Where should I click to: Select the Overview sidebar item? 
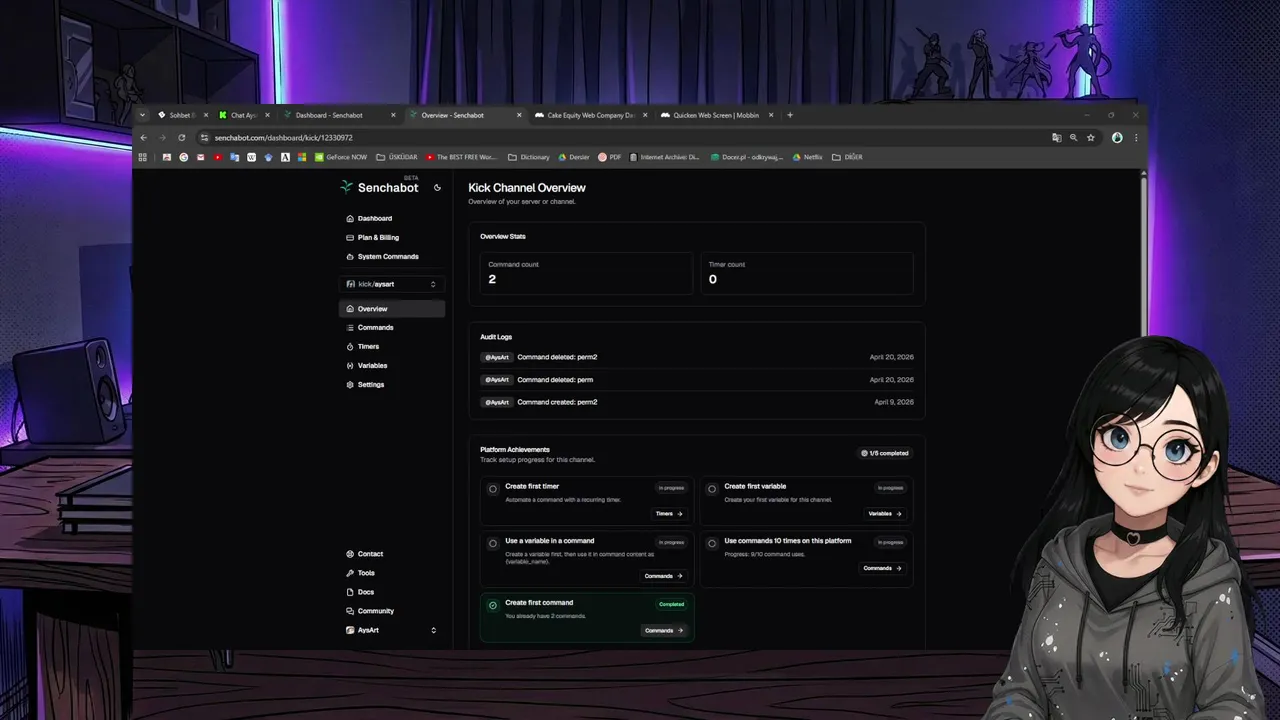[x=392, y=309]
